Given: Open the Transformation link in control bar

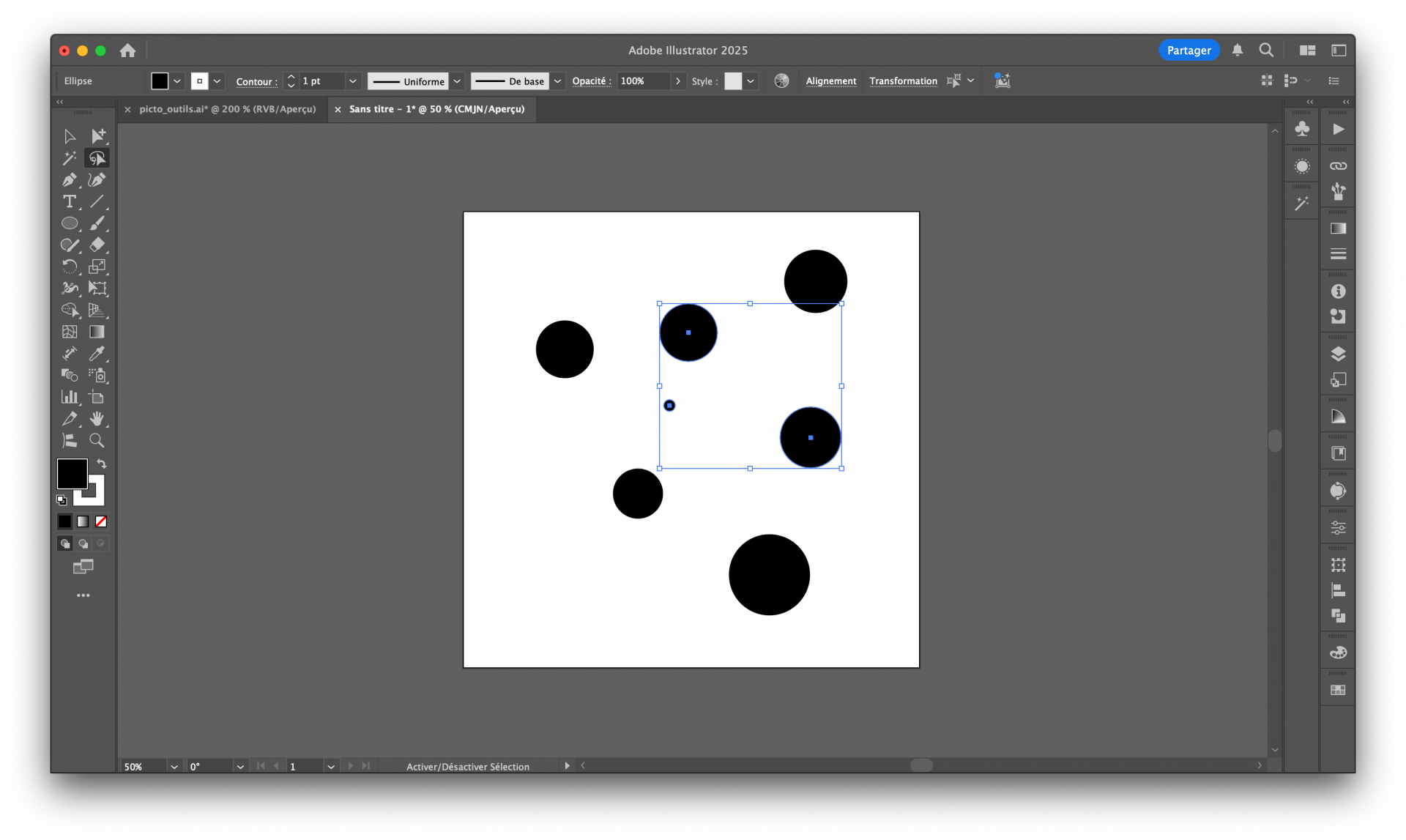Looking at the screenshot, I should pos(902,81).
